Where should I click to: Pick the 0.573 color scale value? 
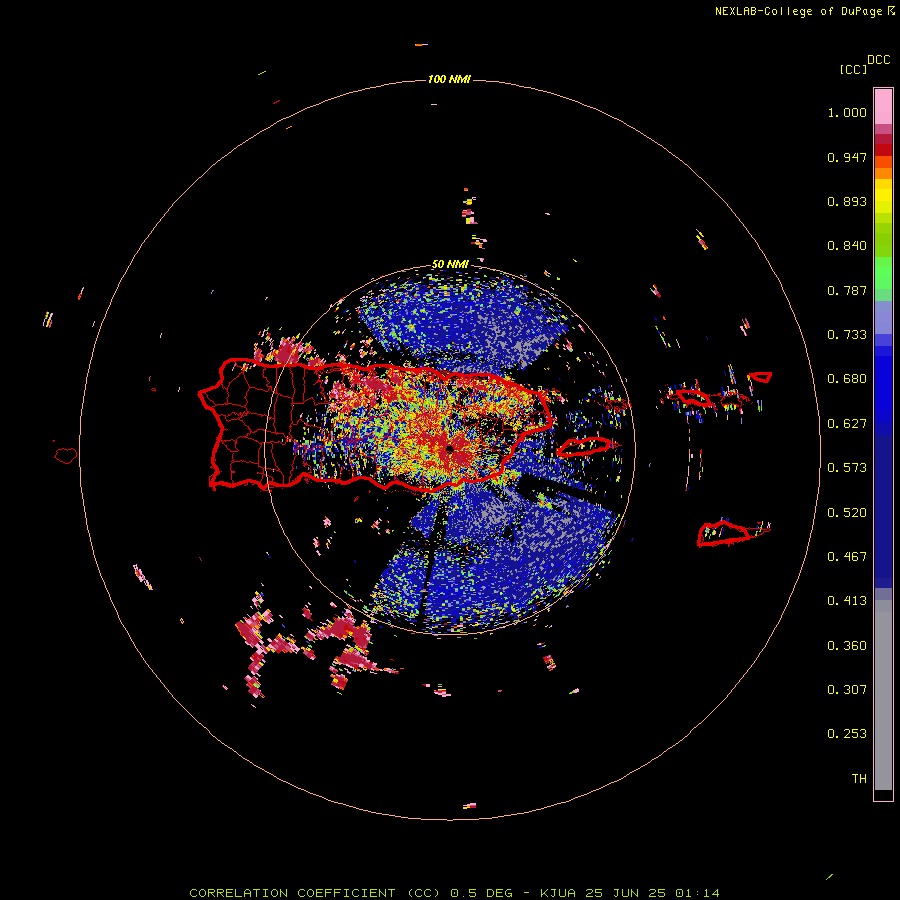pos(847,468)
